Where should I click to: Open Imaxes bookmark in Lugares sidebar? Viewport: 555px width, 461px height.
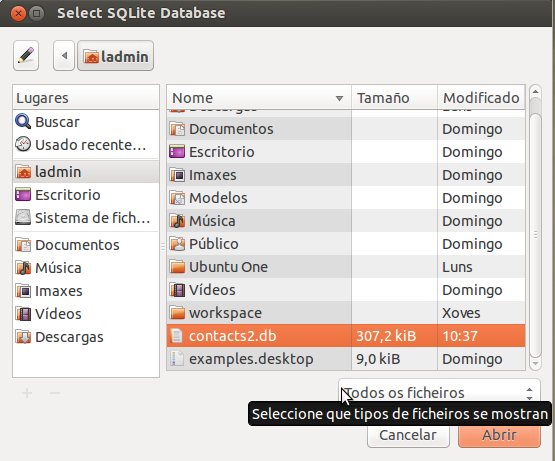click(x=86, y=291)
